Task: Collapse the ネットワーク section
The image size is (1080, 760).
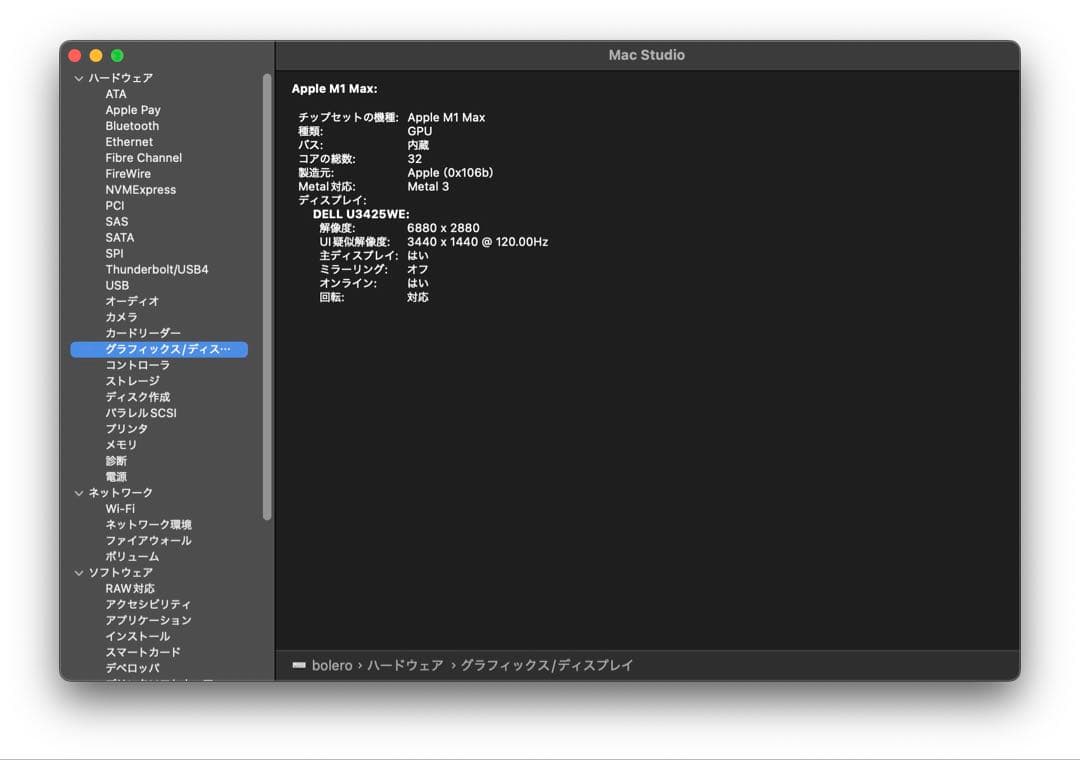Action: click(x=78, y=492)
